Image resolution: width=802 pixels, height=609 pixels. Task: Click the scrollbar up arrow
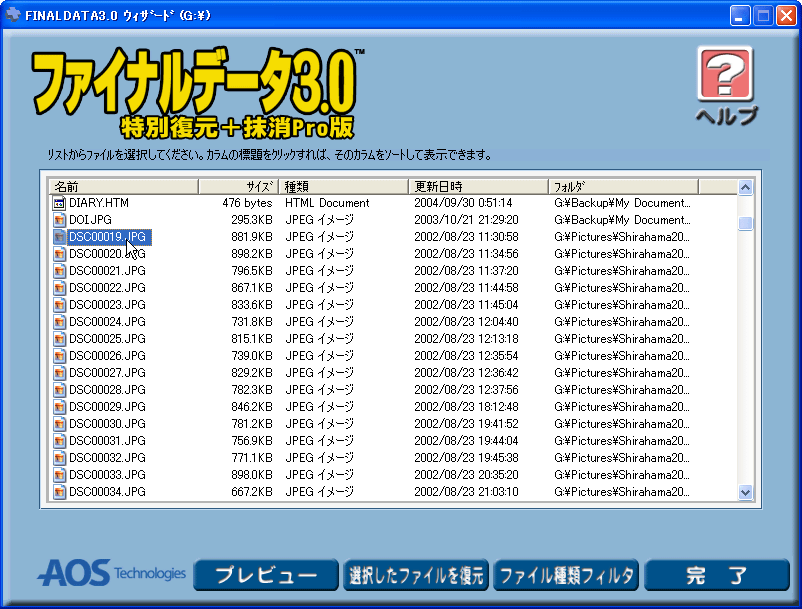point(745,188)
